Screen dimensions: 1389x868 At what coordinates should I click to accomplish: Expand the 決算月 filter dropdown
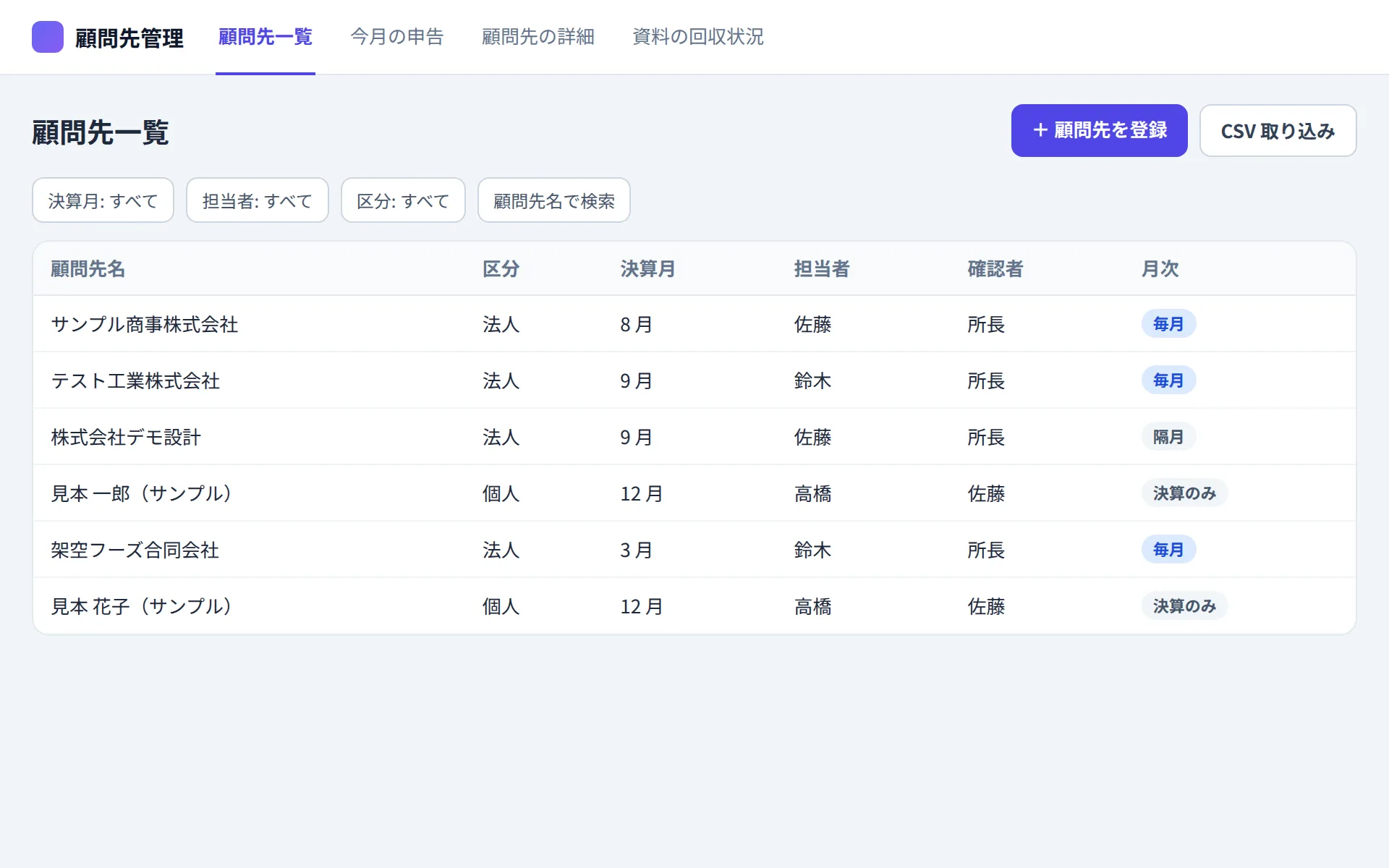point(103,200)
